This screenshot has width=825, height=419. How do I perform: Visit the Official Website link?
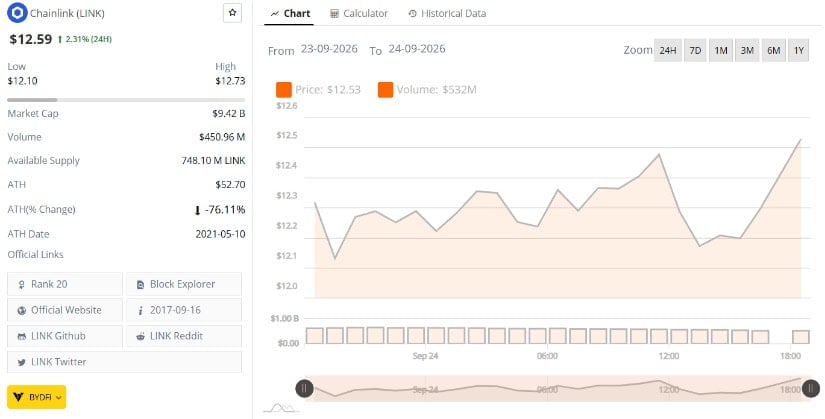click(x=65, y=310)
